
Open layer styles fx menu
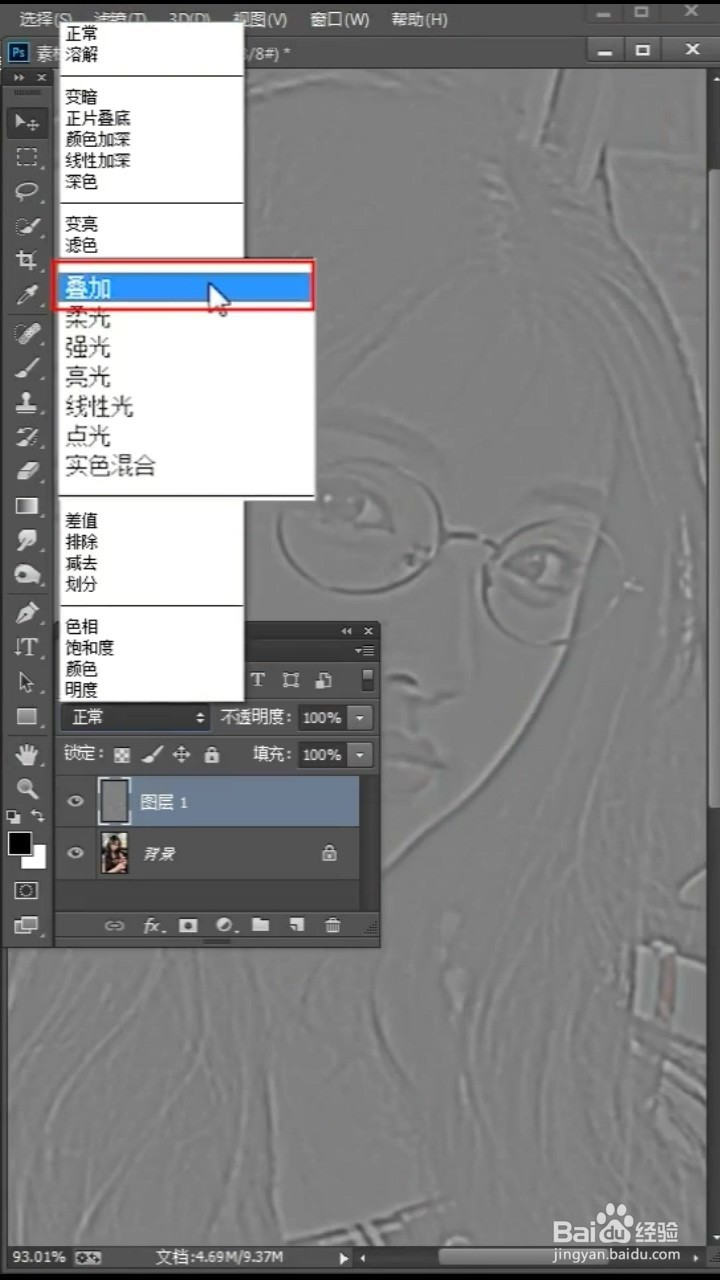coord(152,926)
